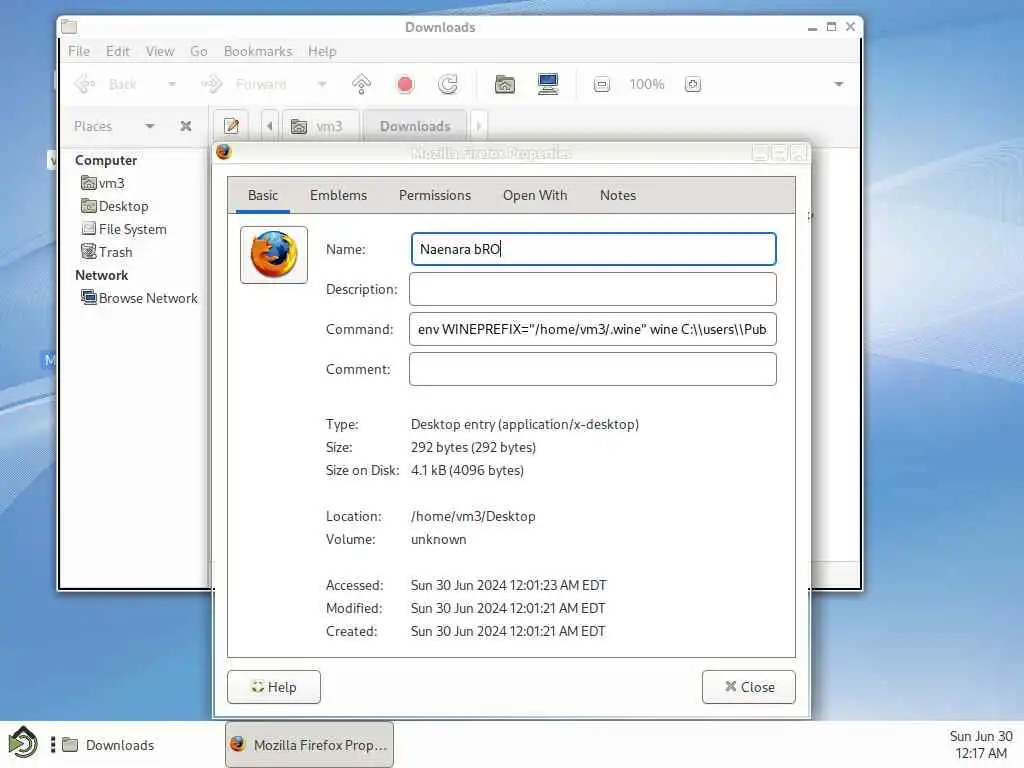Click the path bar right scroll arrow
Screen dimensions: 1024x768
click(479, 125)
